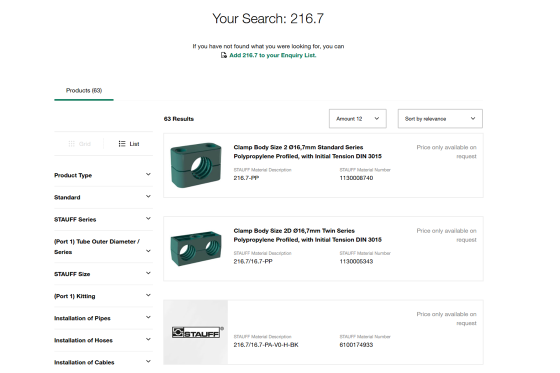
Task: Click the enquiry list document icon
Action: (x=224, y=55)
